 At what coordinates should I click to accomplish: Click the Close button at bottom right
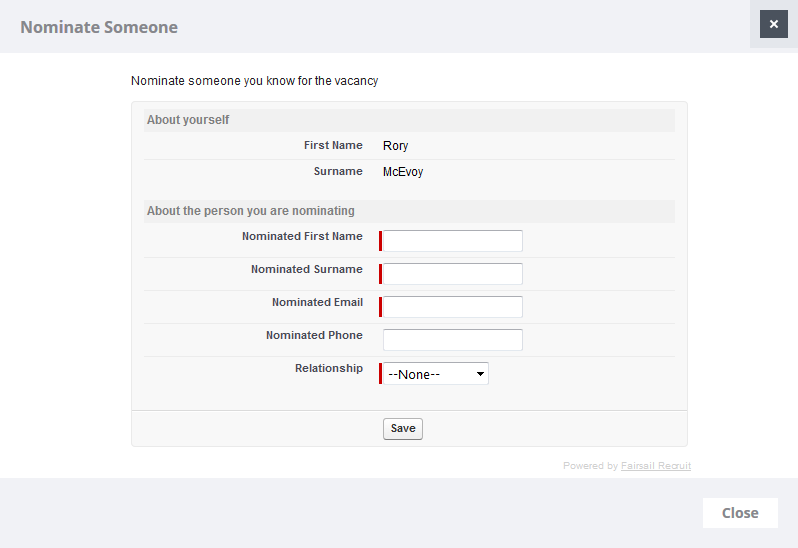(740, 513)
